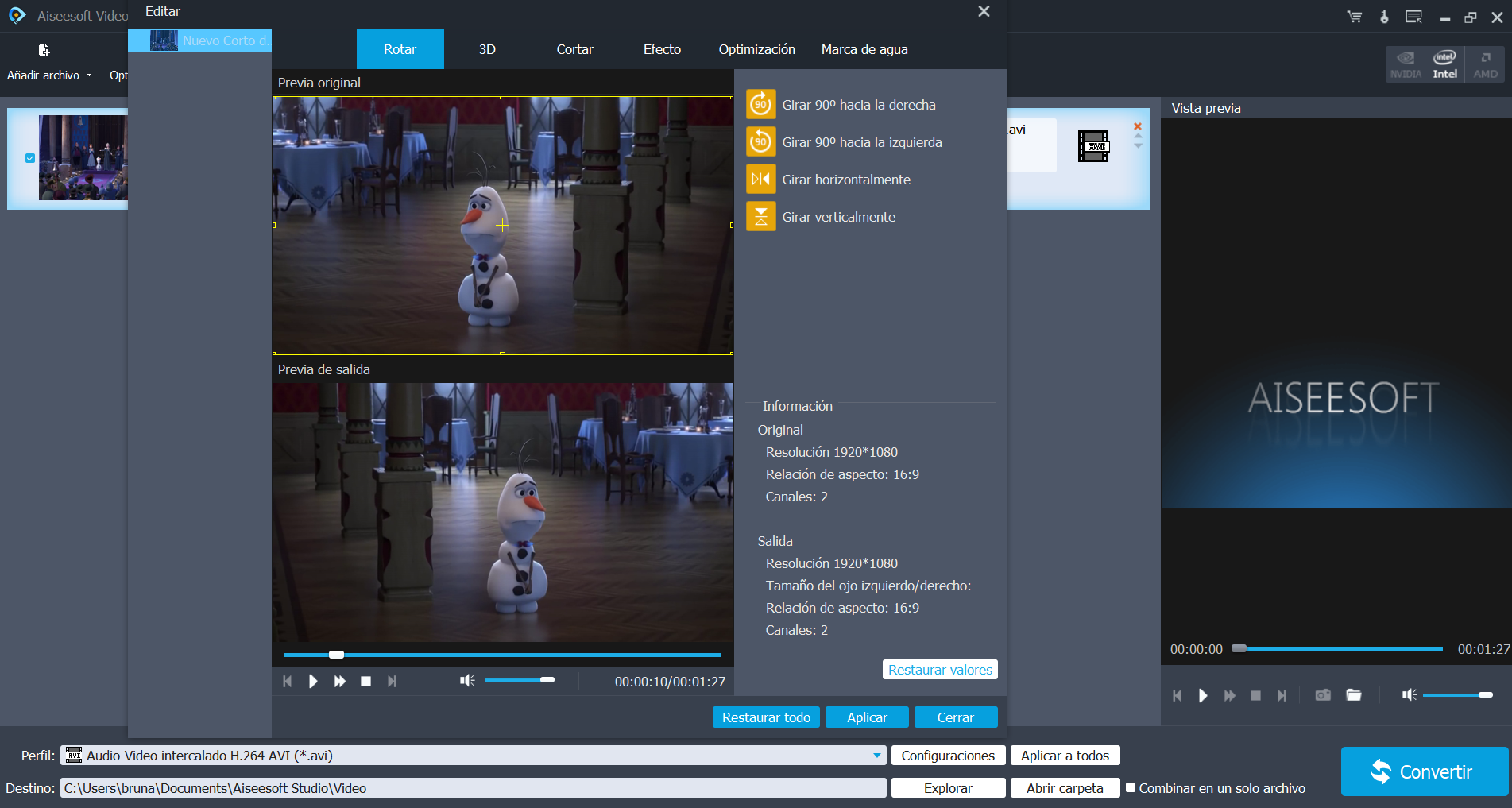Fast forward the editor preview
This screenshot has width=1512, height=808.
(x=340, y=682)
